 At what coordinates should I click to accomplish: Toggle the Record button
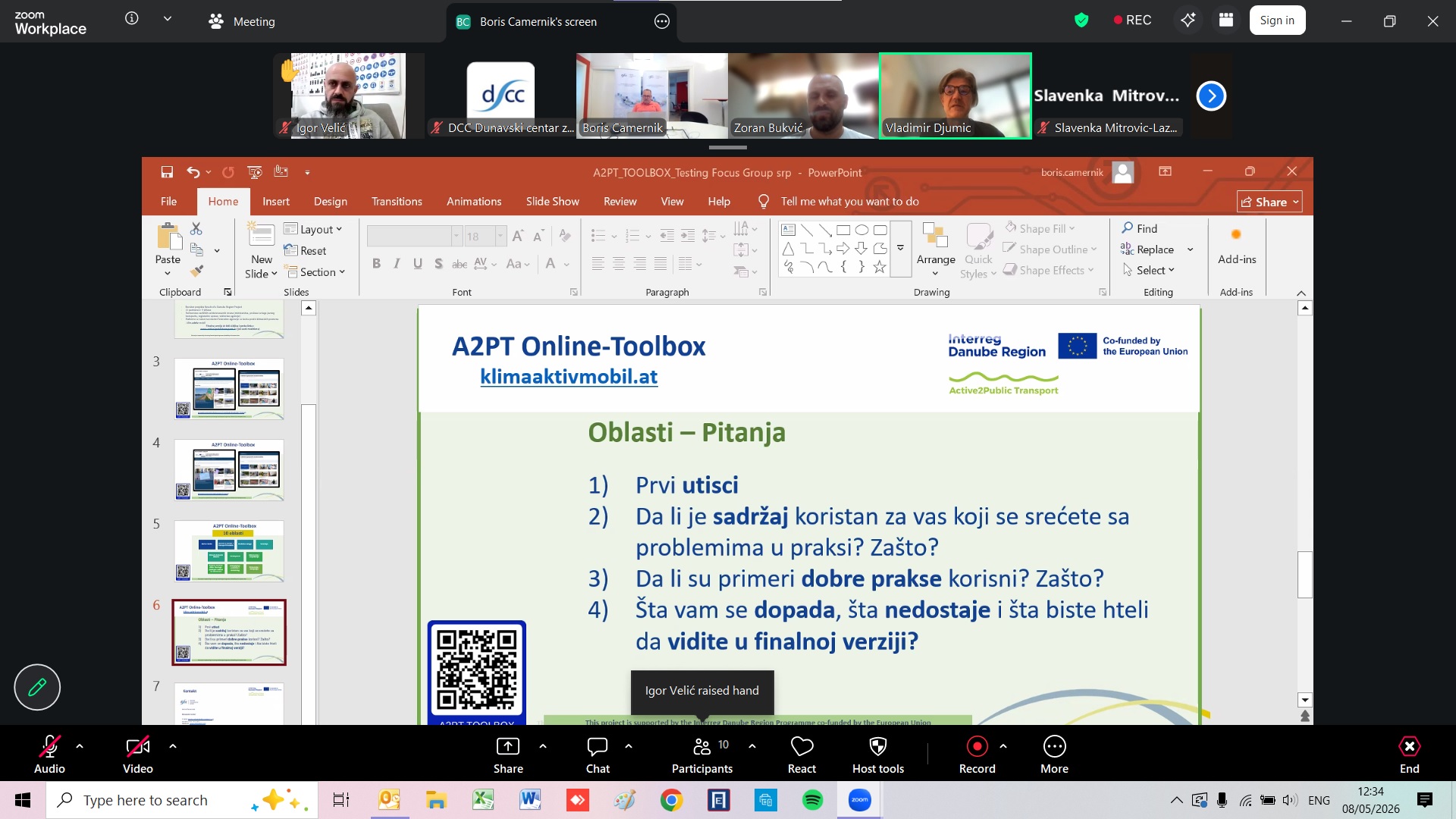click(x=977, y=755)
